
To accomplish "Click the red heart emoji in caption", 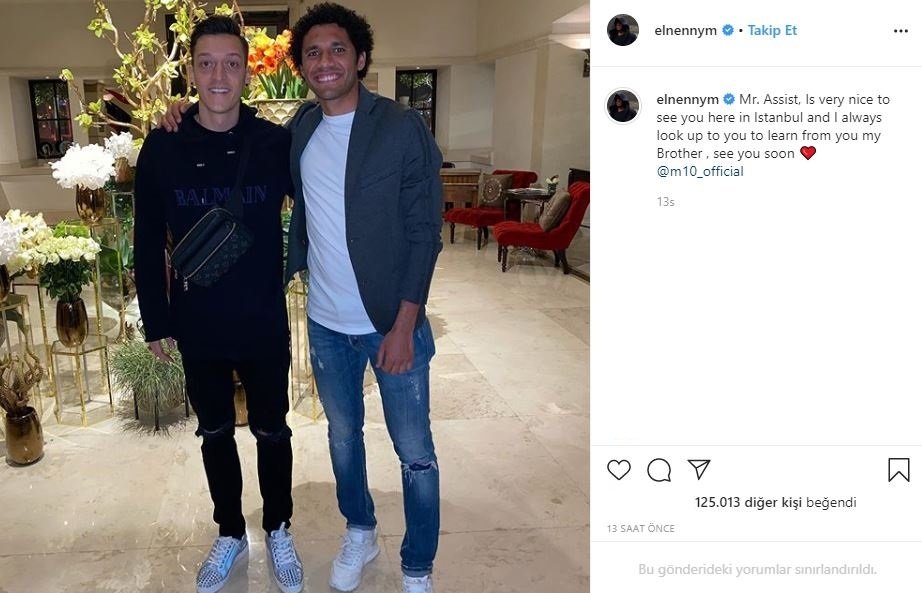I will (x=808, y=153).
